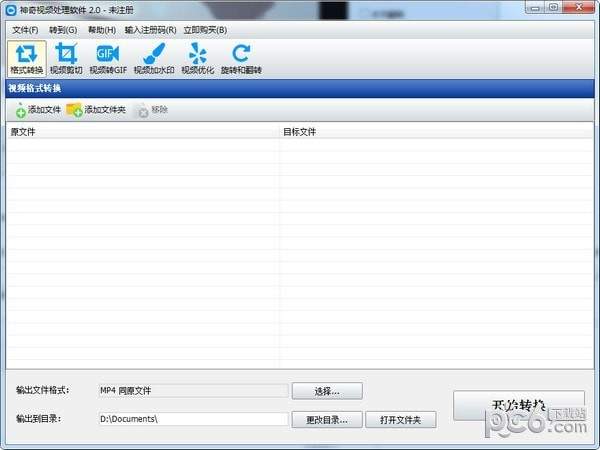Click the 更改目录... button
This screenshot has height=450, width=600.
click(x=327, y=420)
